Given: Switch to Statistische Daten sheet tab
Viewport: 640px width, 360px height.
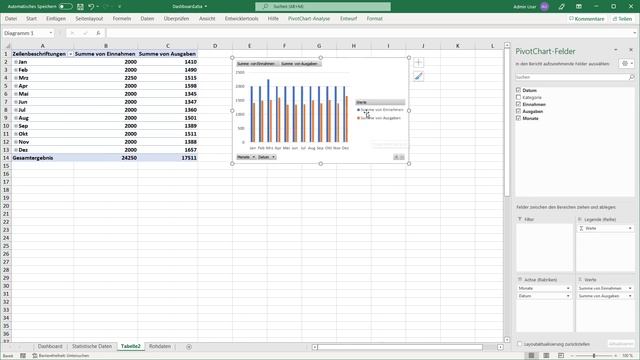Looking at the screenshot, I should 92,347.
